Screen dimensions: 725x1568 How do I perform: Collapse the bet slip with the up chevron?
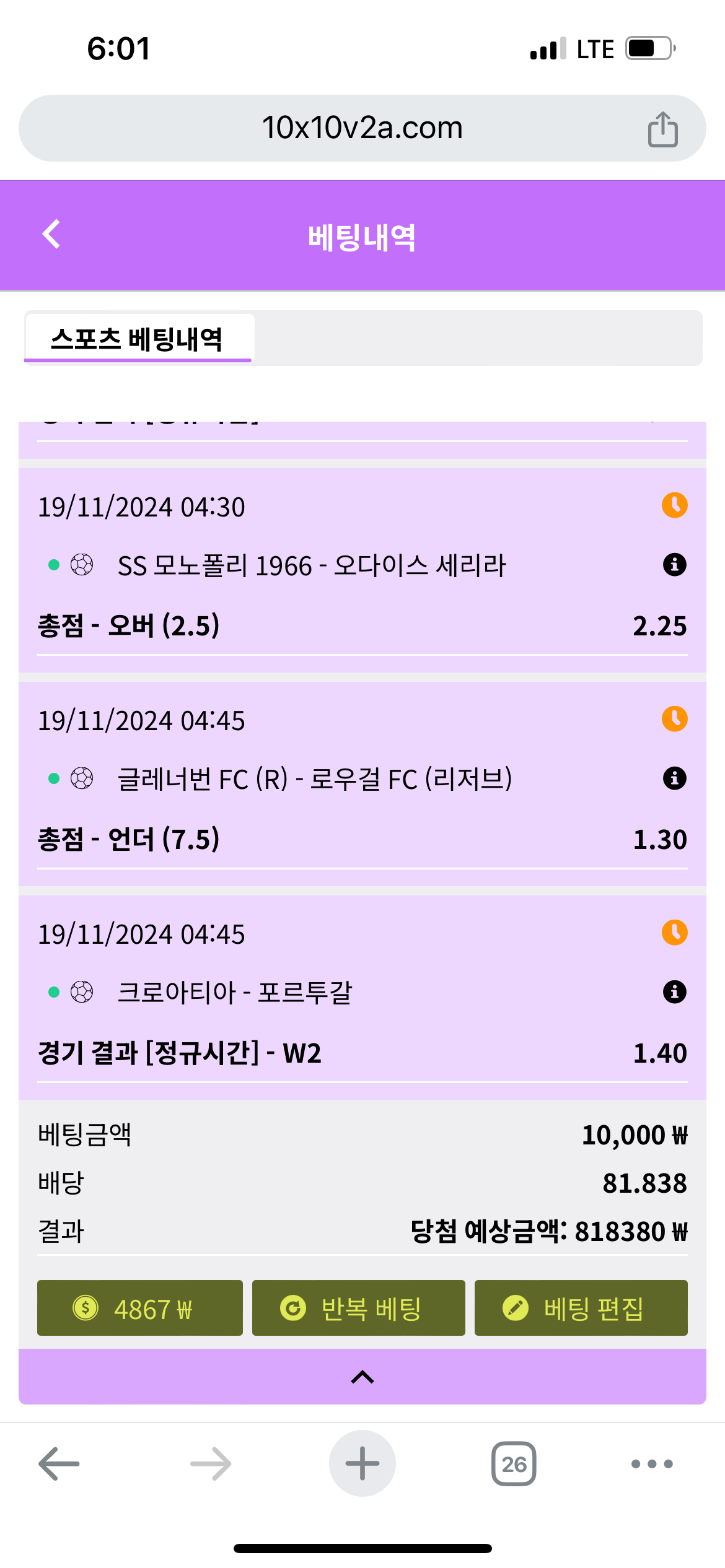point(362,1377)
